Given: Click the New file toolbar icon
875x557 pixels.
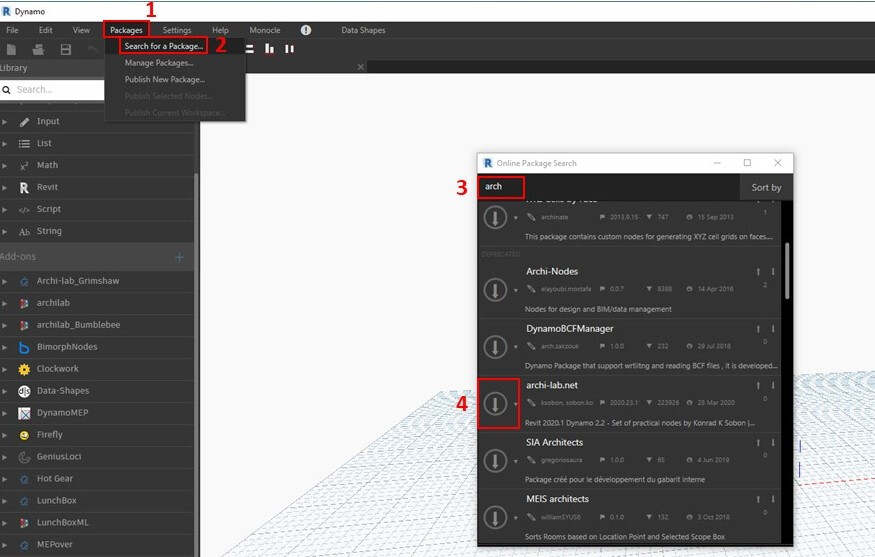Looking at the screenshot, I should [11, 50].
